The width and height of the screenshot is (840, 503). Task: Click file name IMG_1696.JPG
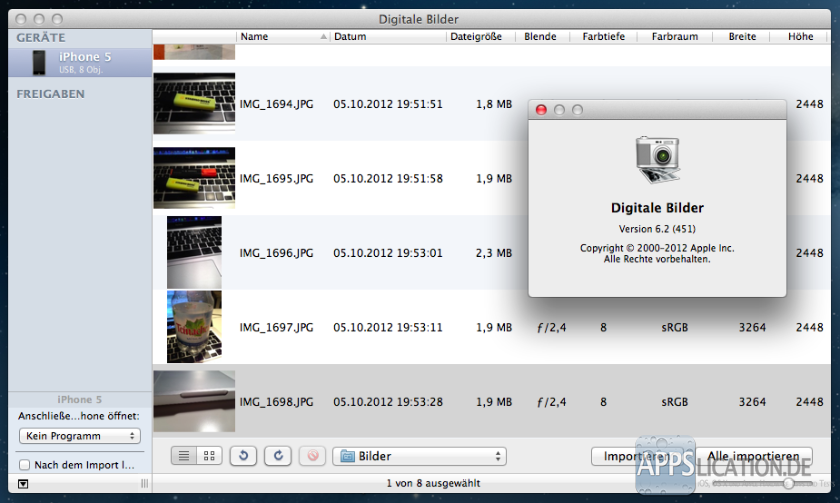(x=276, y=253)
